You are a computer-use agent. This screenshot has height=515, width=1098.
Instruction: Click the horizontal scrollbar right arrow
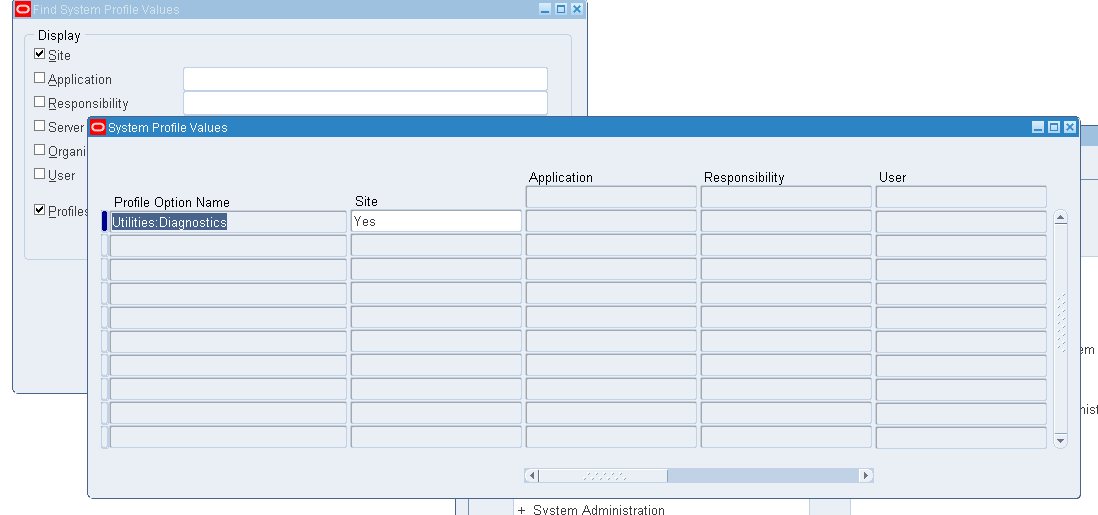point(866,476)
